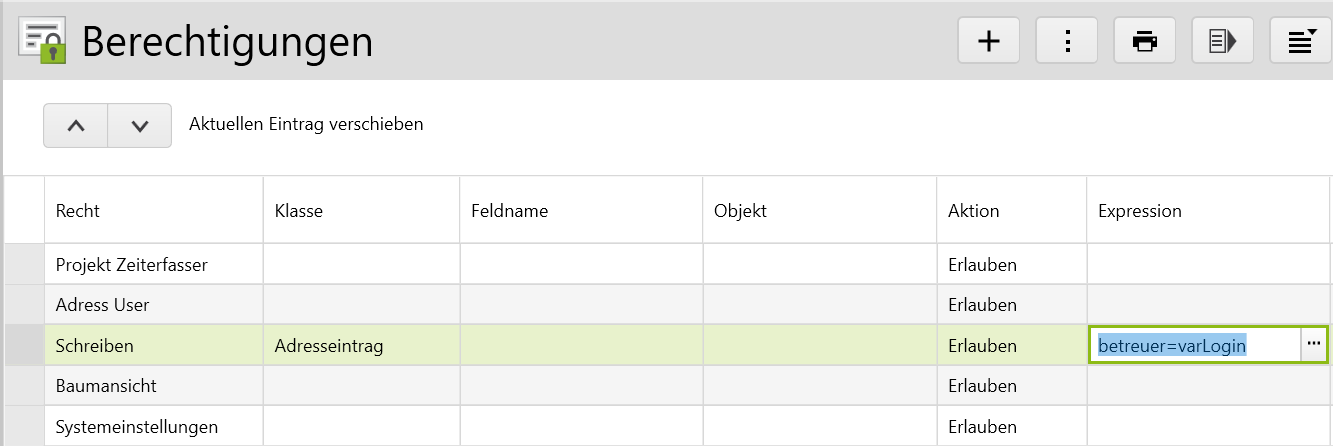Image resolution: width=1333 pixels, height=446 pixels.
Task: Sort by the Recht column header
Action: [x=78, y=211]
